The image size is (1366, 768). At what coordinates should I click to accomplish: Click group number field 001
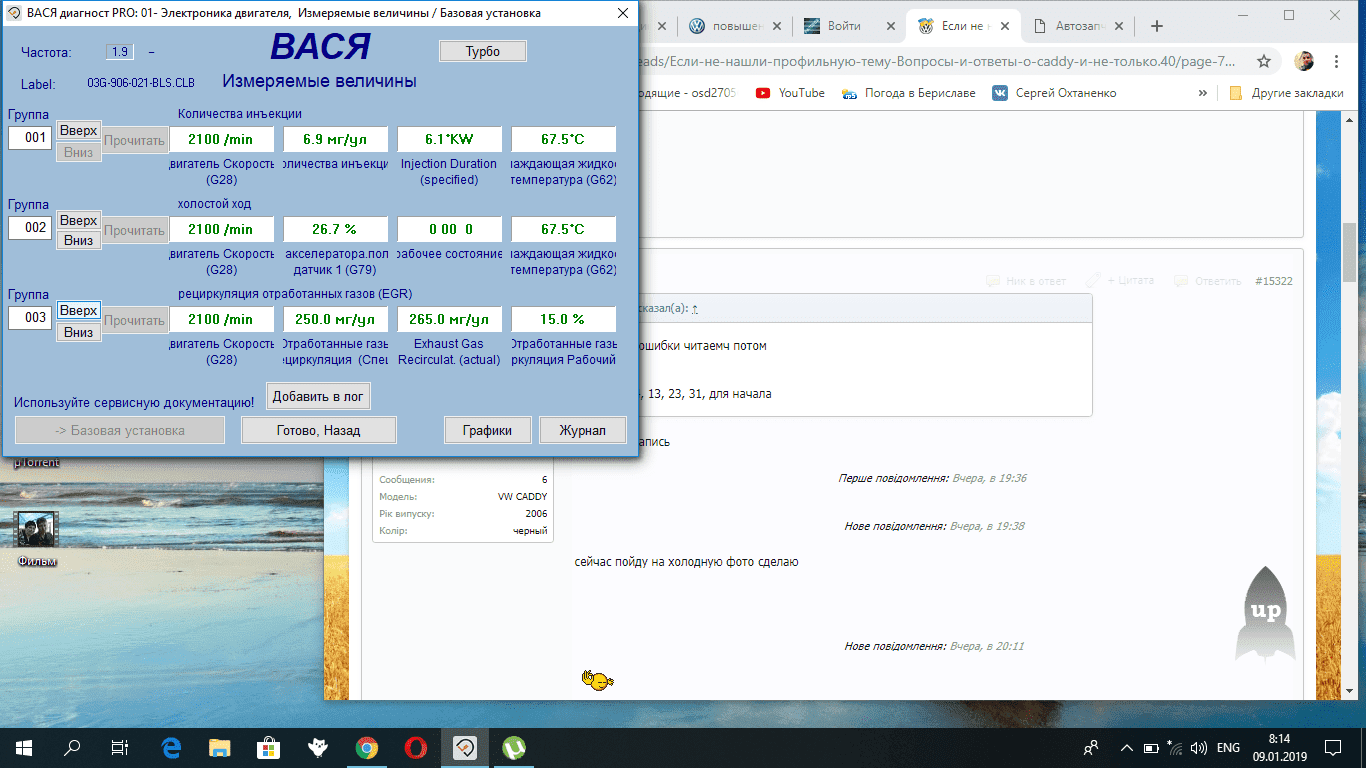click(30, 138)
